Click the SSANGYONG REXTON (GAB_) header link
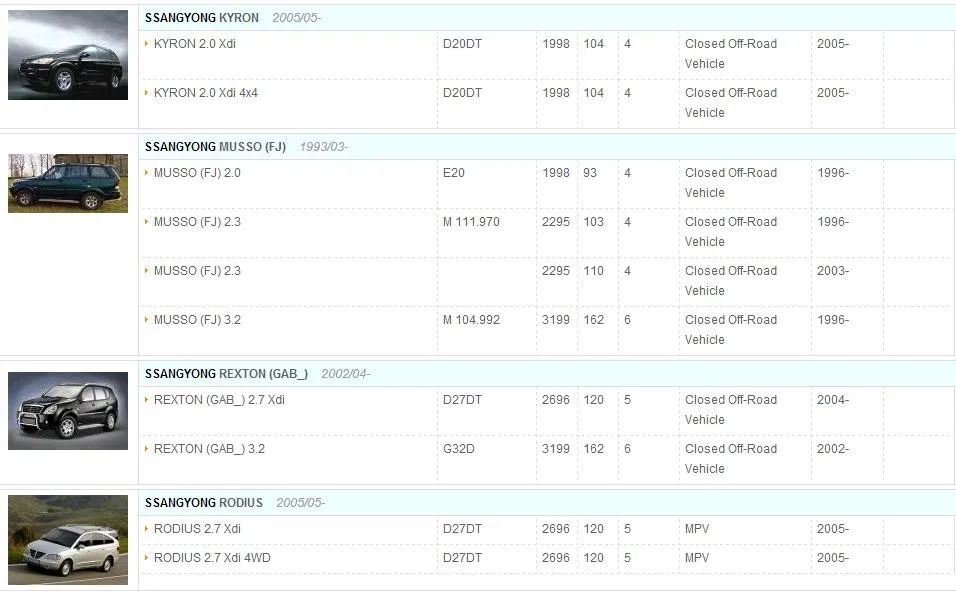 (226, 374)
